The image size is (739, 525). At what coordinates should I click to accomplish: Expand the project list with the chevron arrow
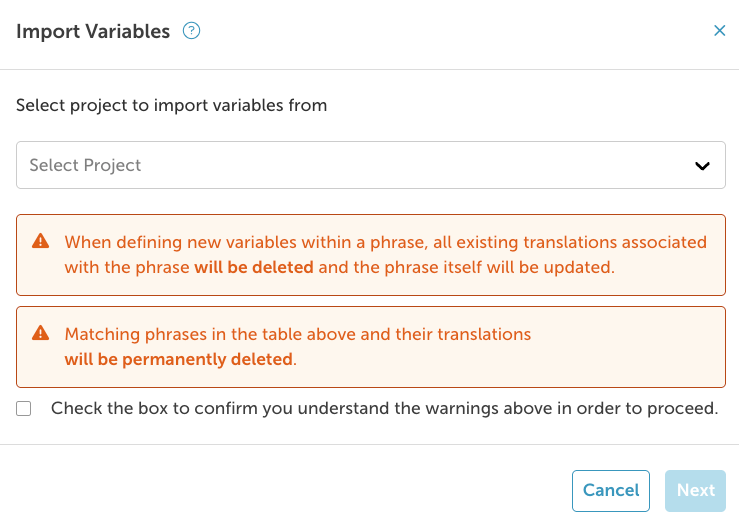tap(703, 166)
